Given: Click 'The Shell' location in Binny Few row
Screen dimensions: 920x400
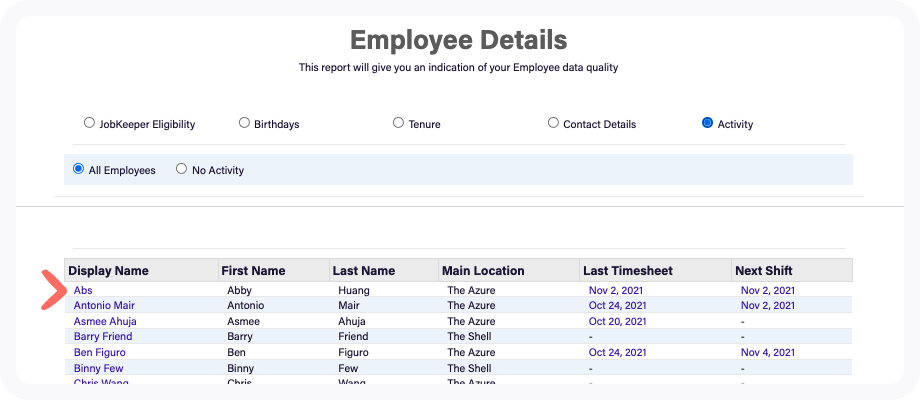Looking at the screenshot, I should pos(469,368).
